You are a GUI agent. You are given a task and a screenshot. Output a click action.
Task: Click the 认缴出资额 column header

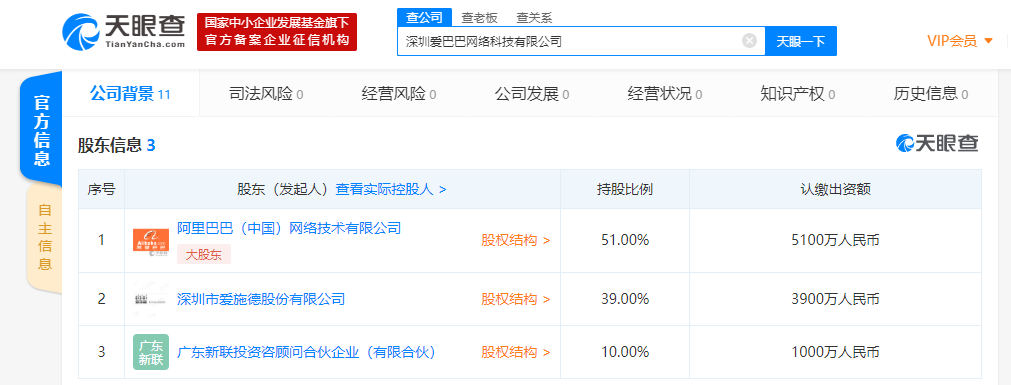(835, 190)
